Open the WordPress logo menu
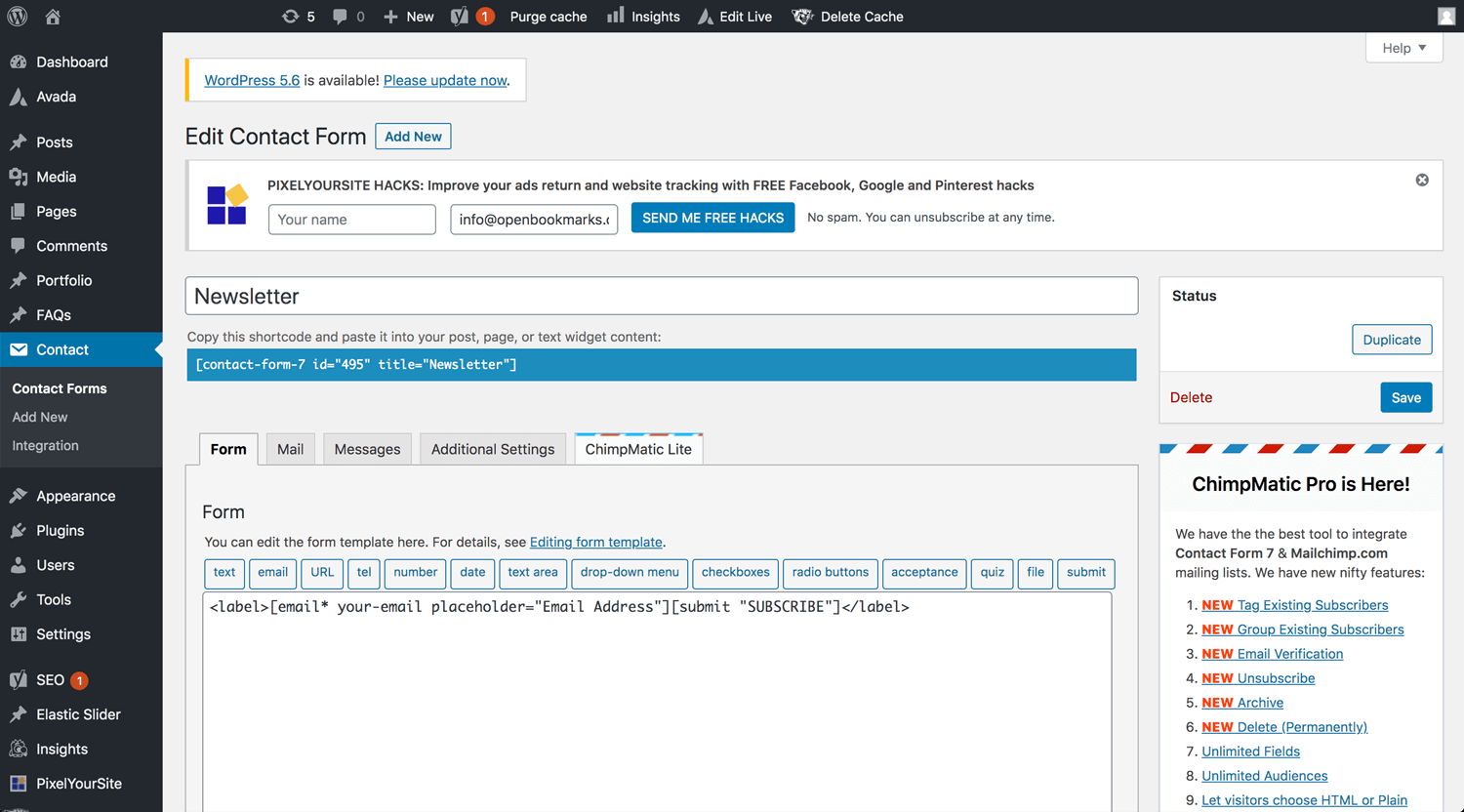 18,16
